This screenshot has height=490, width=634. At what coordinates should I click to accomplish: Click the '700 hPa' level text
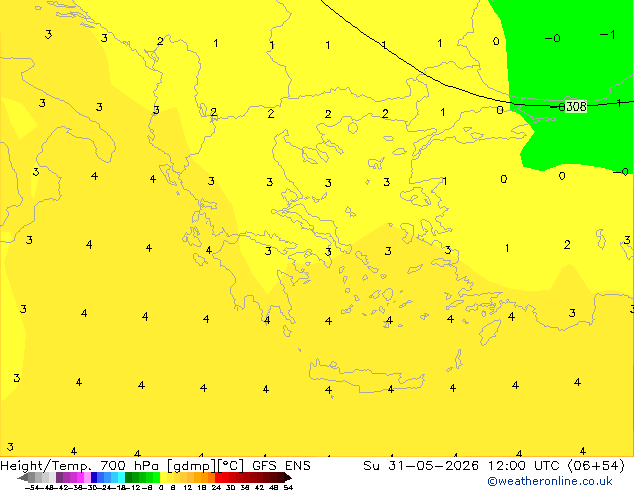(x=129, y=466)
